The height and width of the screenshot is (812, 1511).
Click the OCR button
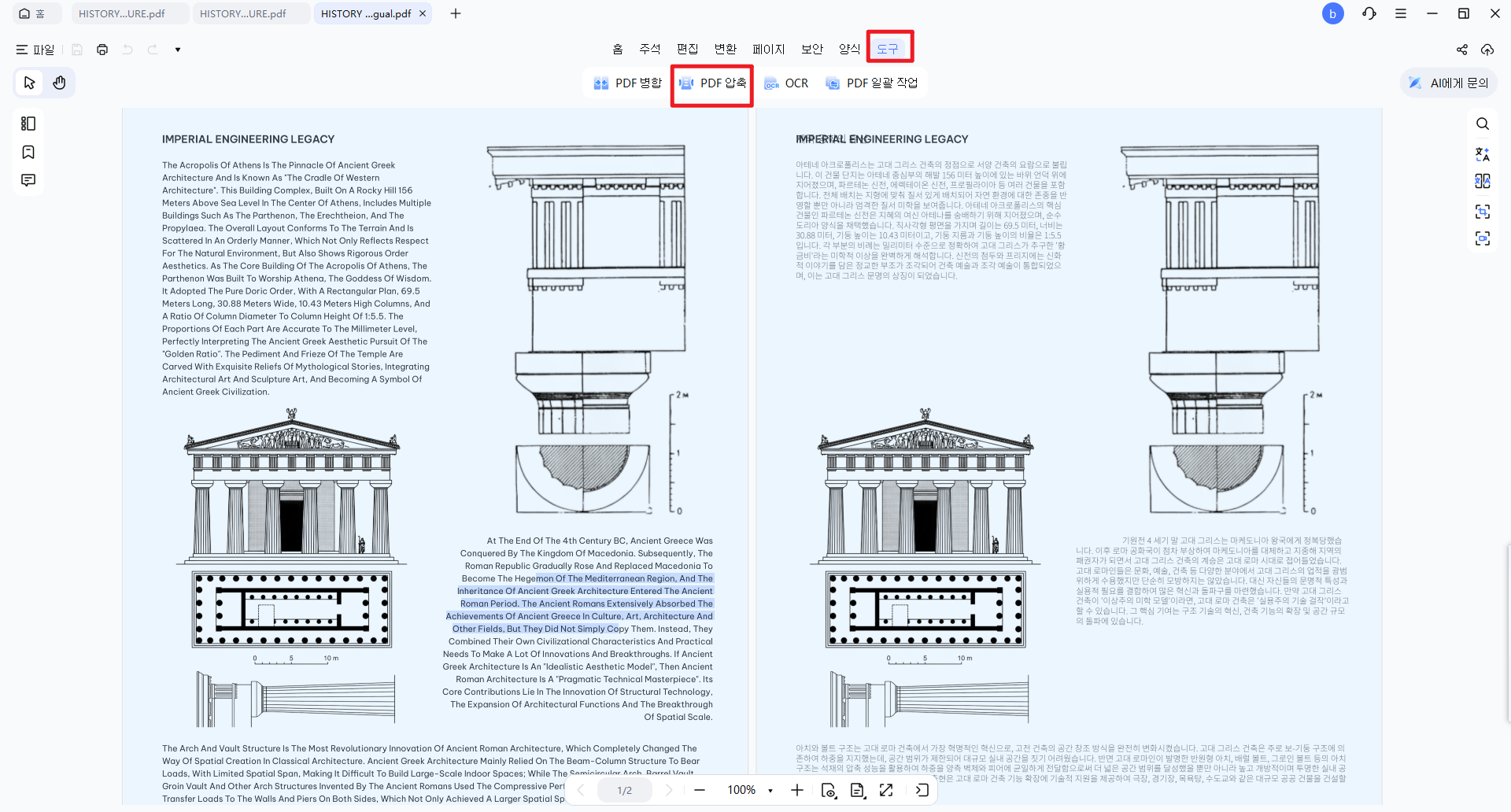tap(786, 83)
